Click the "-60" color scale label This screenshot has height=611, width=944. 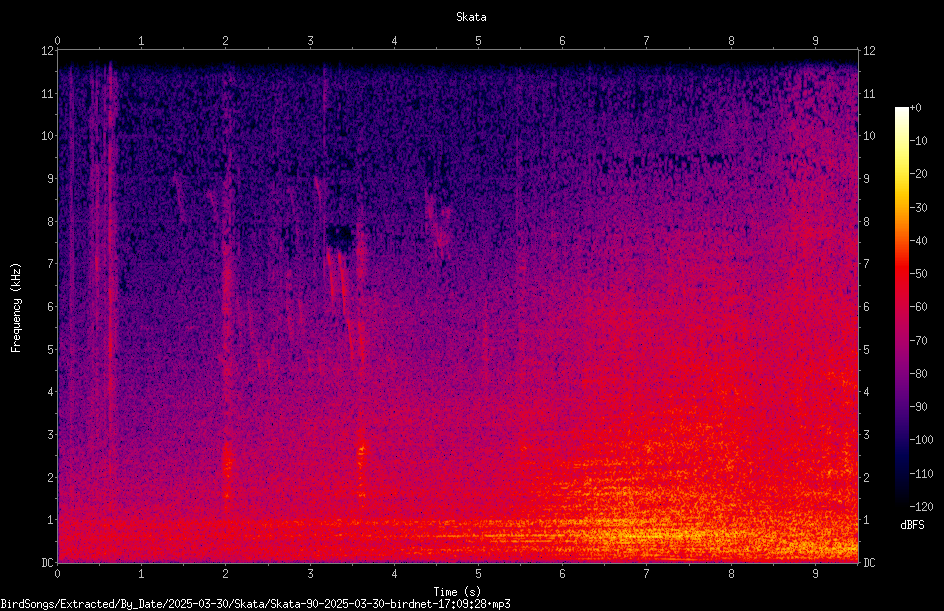tap(918, 307)
